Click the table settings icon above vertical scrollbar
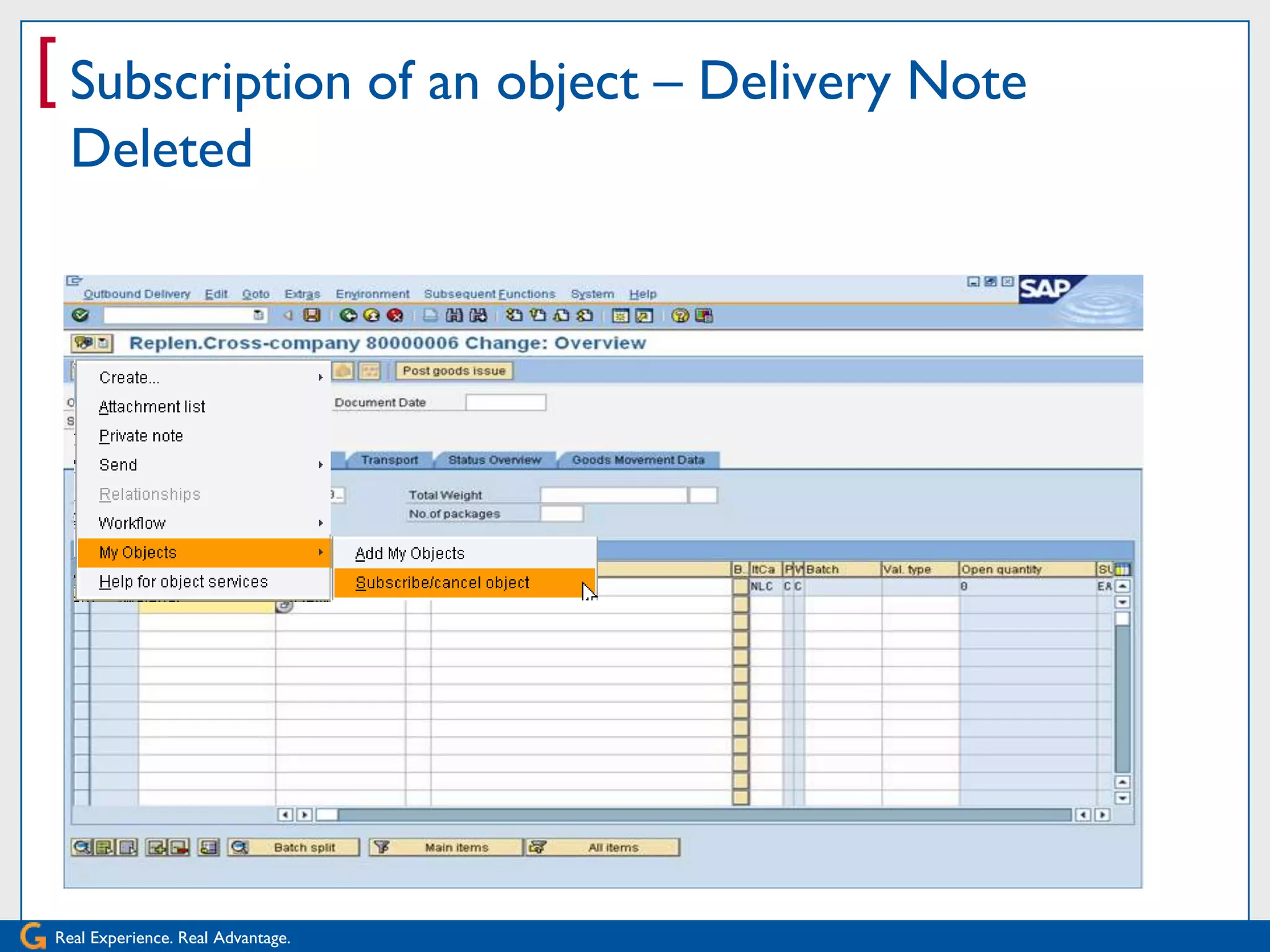 tap(1122, 569)
